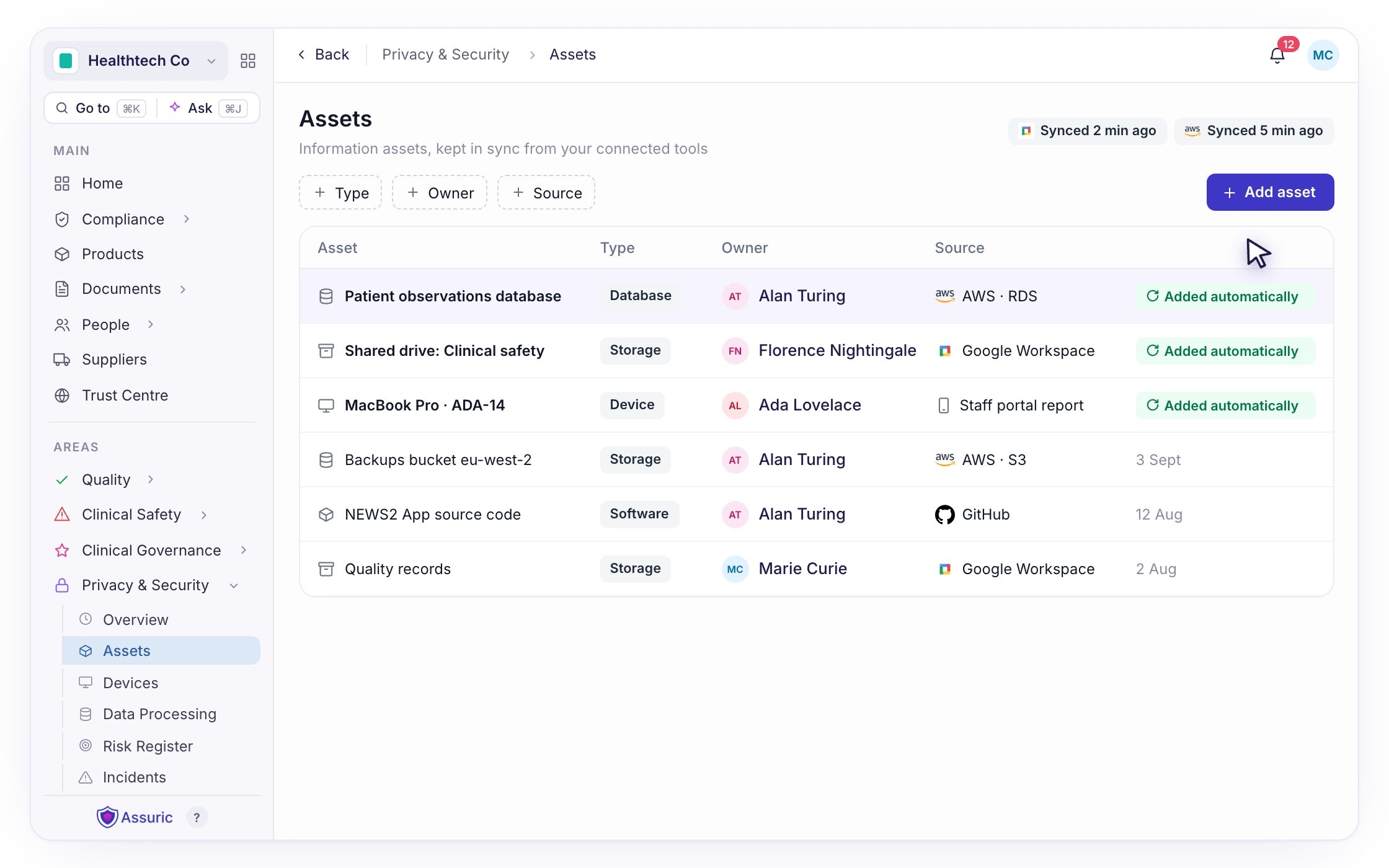
Task: Click the AWS Synced 5 min ago badge
Action: (x=1254, y=131)
